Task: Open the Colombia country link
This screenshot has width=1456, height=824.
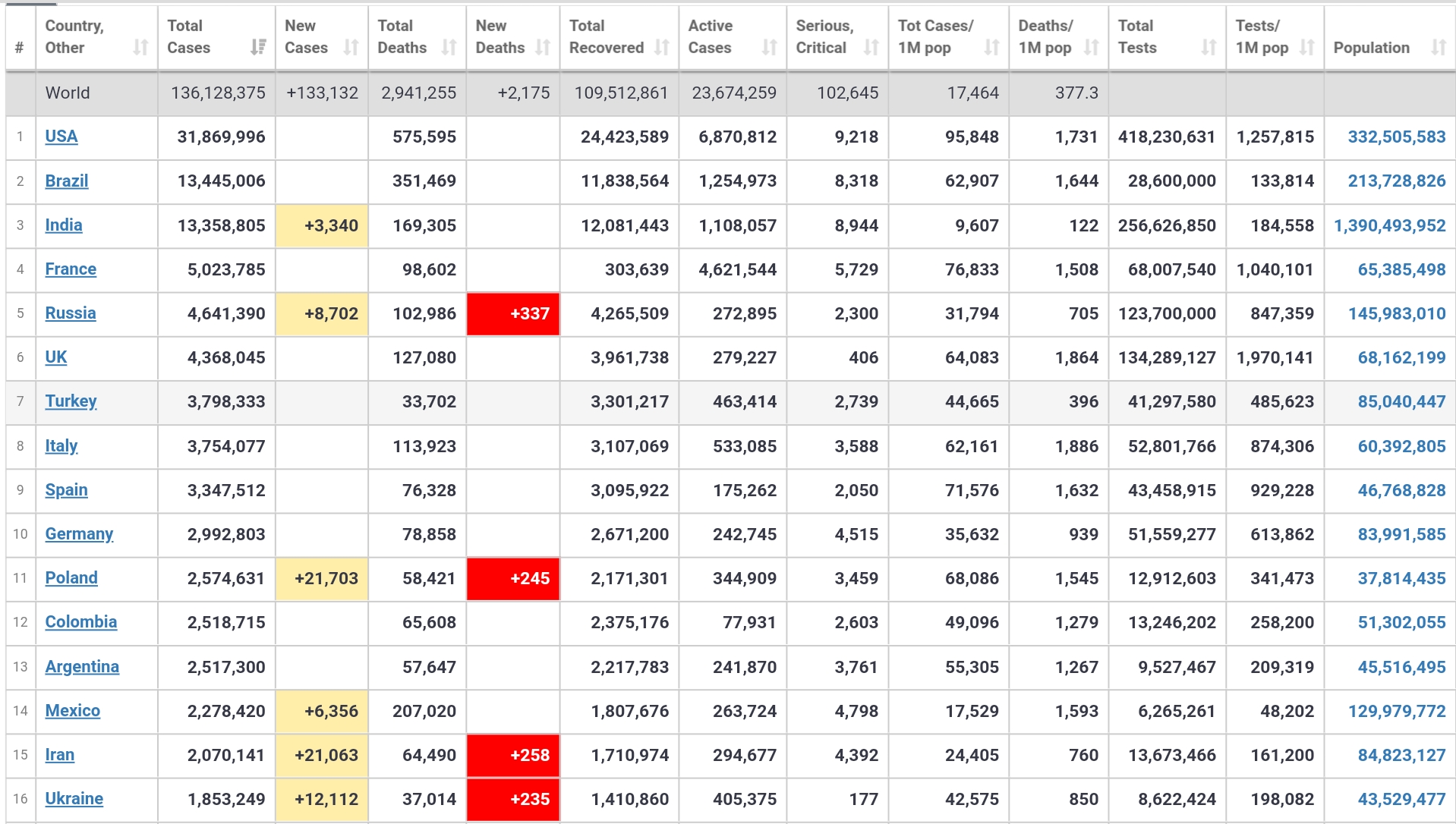Action: (x=81, y=622)
